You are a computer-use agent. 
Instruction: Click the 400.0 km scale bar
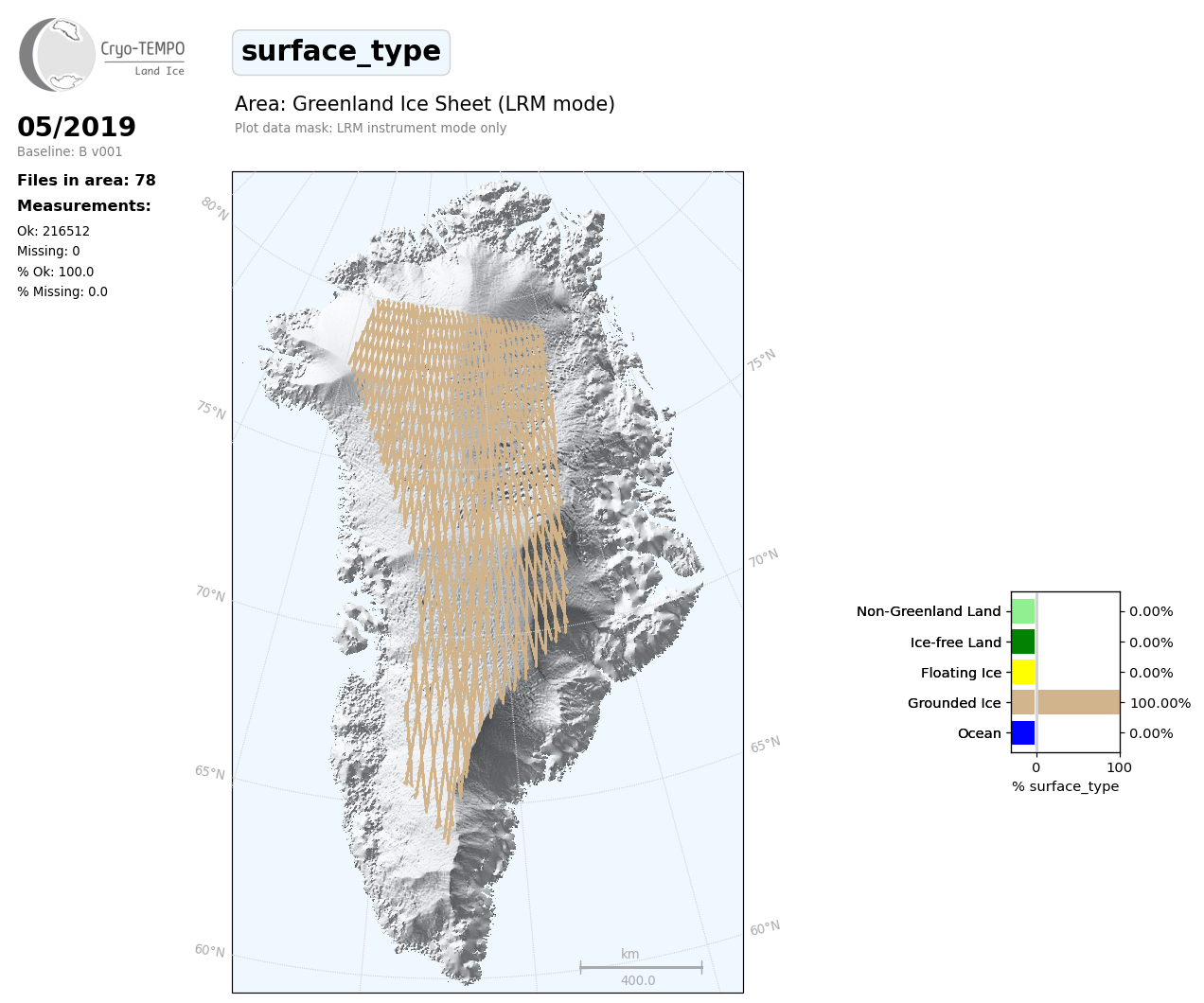[x=641, y=967]
